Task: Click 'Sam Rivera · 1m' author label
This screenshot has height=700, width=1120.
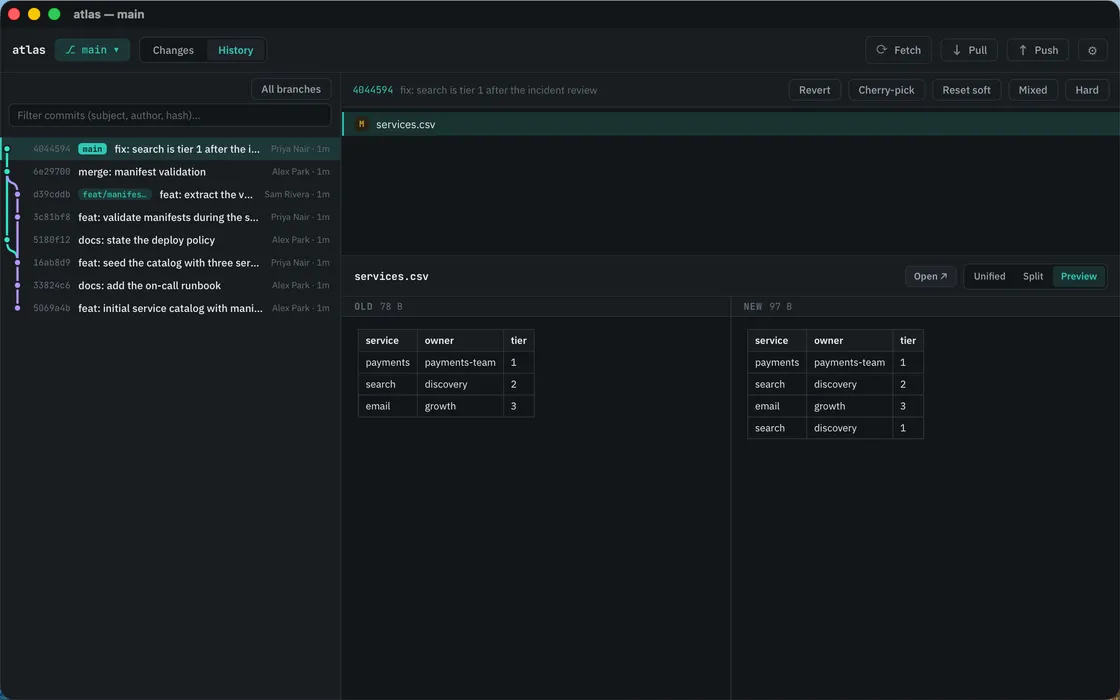Action: click(x=296, y=194)
